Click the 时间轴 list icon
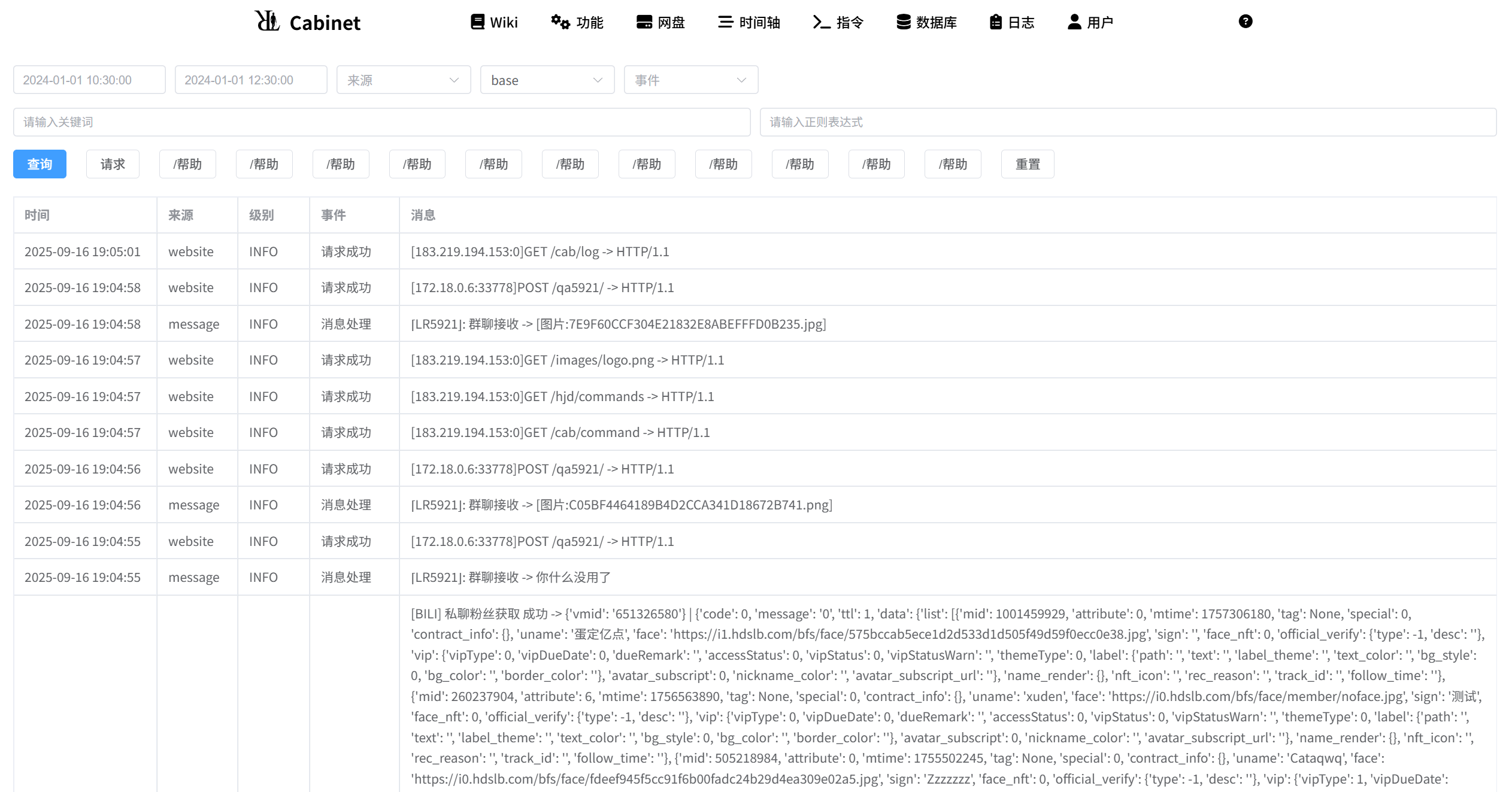This screenshot has width=1512, height=792. coord(725,22)
